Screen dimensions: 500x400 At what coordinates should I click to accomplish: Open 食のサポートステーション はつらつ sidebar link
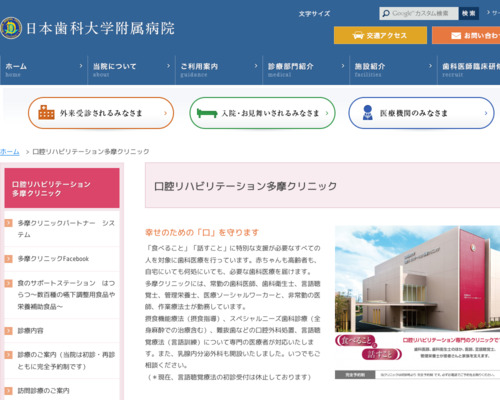[66, 295]
